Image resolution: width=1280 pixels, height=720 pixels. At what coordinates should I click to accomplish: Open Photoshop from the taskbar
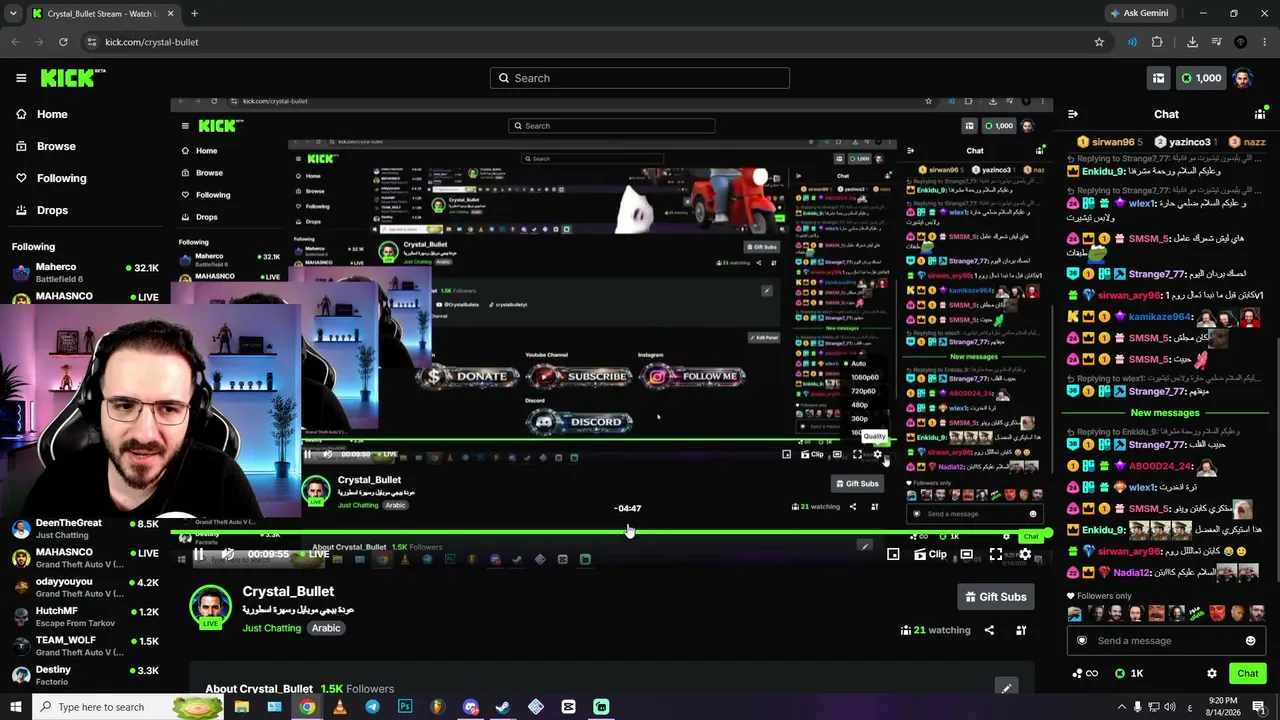[x=405, y=707]
